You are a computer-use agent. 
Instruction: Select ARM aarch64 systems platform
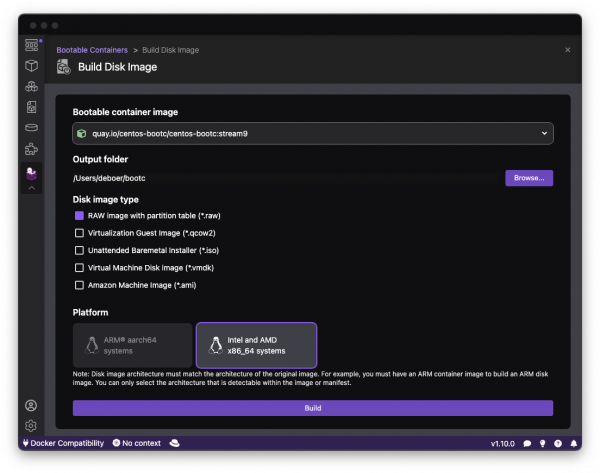[x=132, y=345]
